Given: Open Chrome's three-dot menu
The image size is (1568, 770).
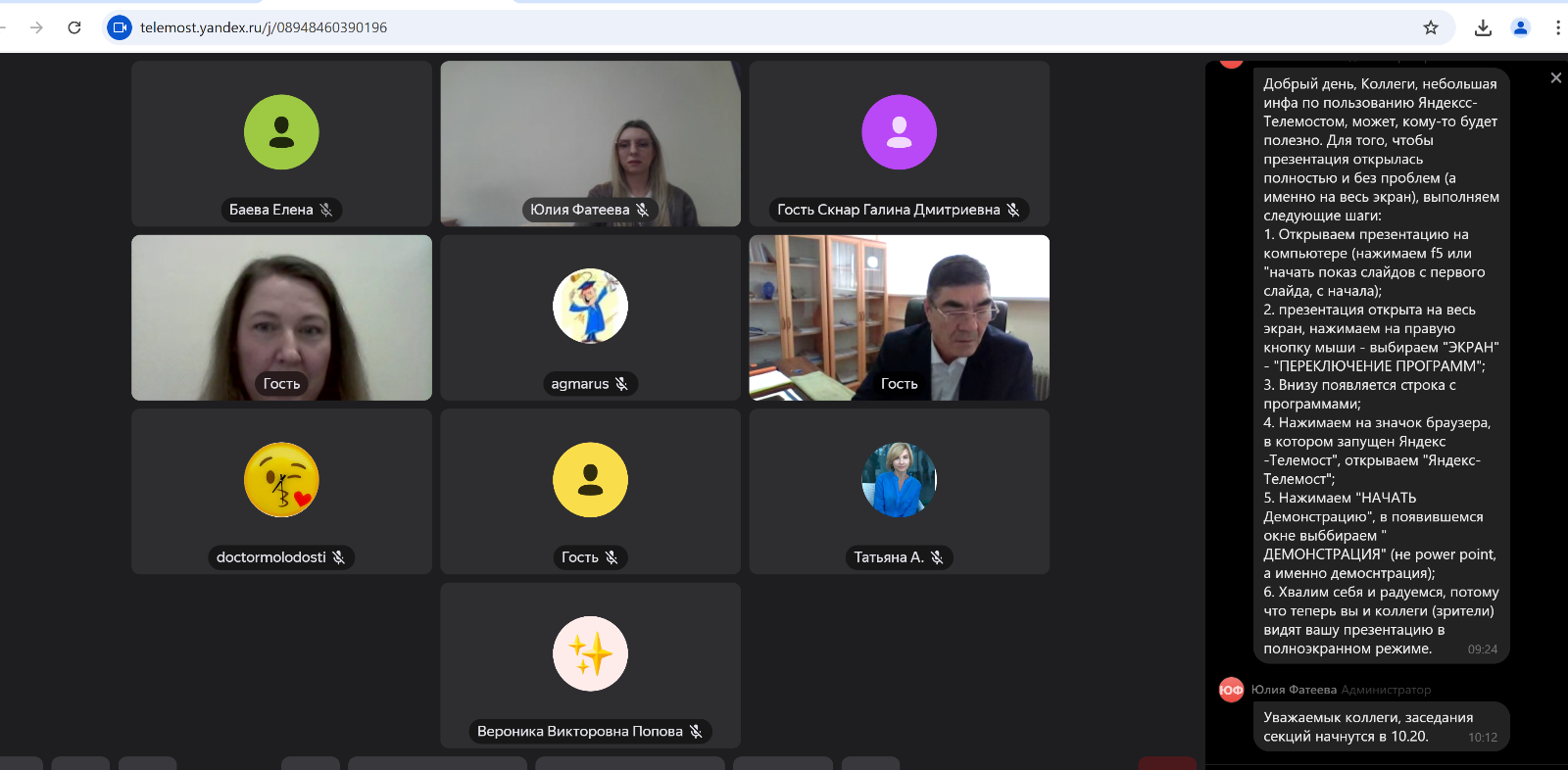Looking at the screenshot, I should click(1558, 27).
